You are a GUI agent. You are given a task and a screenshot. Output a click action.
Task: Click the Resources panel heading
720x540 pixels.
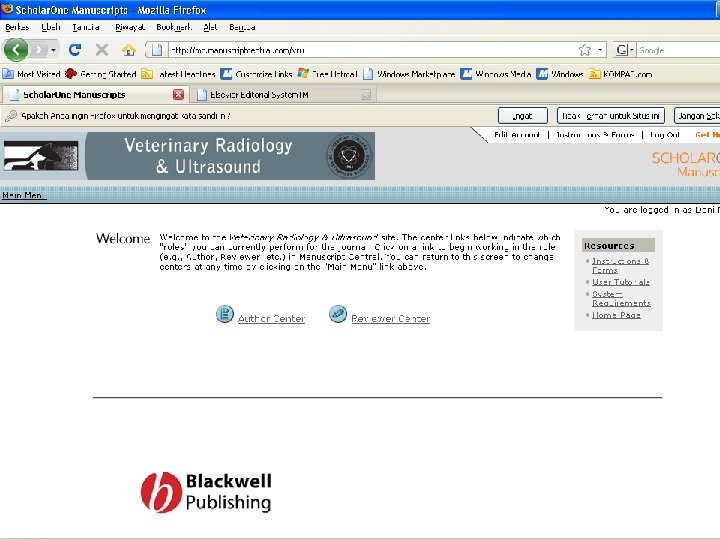click(x=618, y=246)
